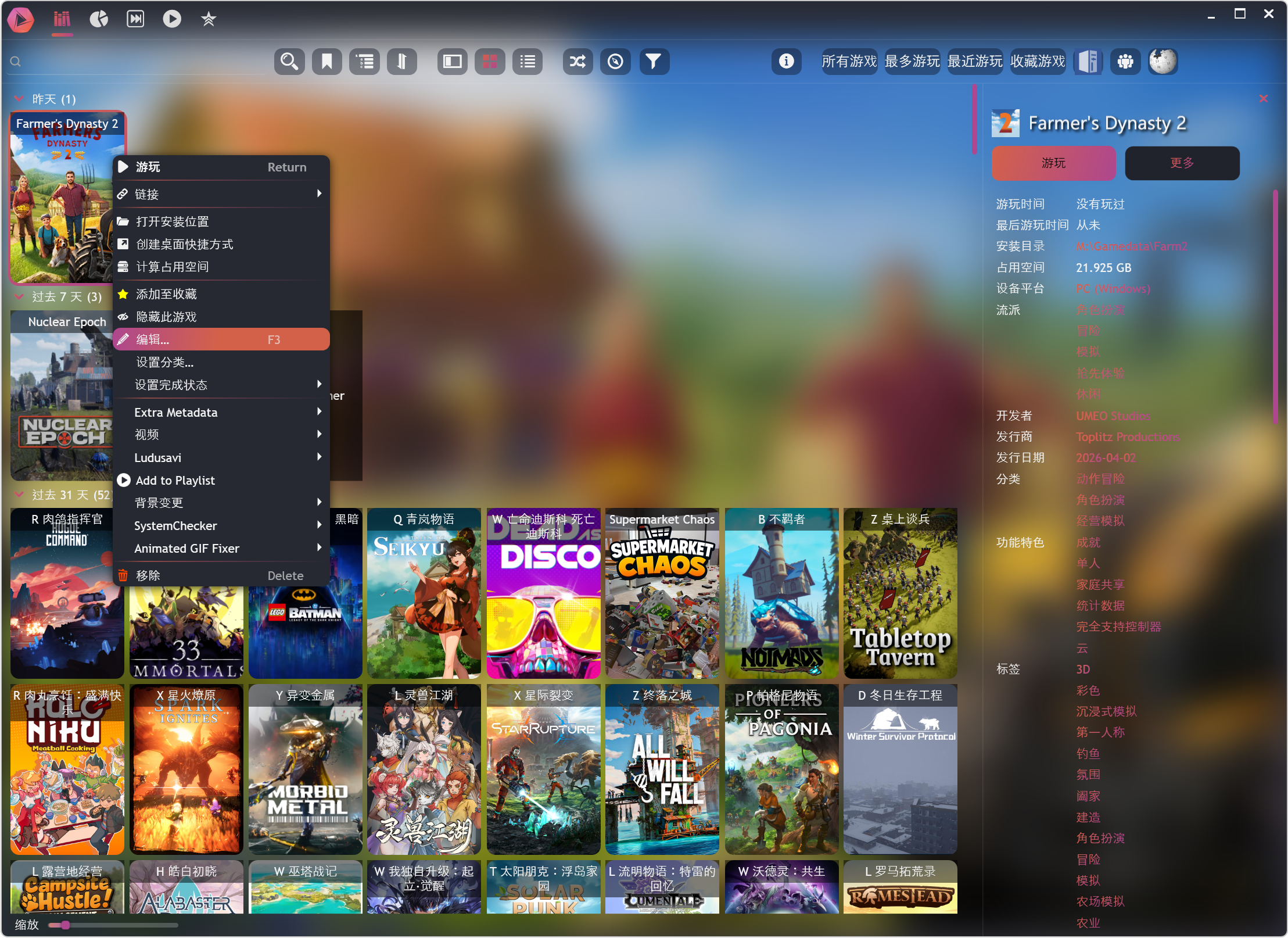Select the Tabletop Tavern game cover
This screenshot has width=1288, height=938.
[900, 593]
